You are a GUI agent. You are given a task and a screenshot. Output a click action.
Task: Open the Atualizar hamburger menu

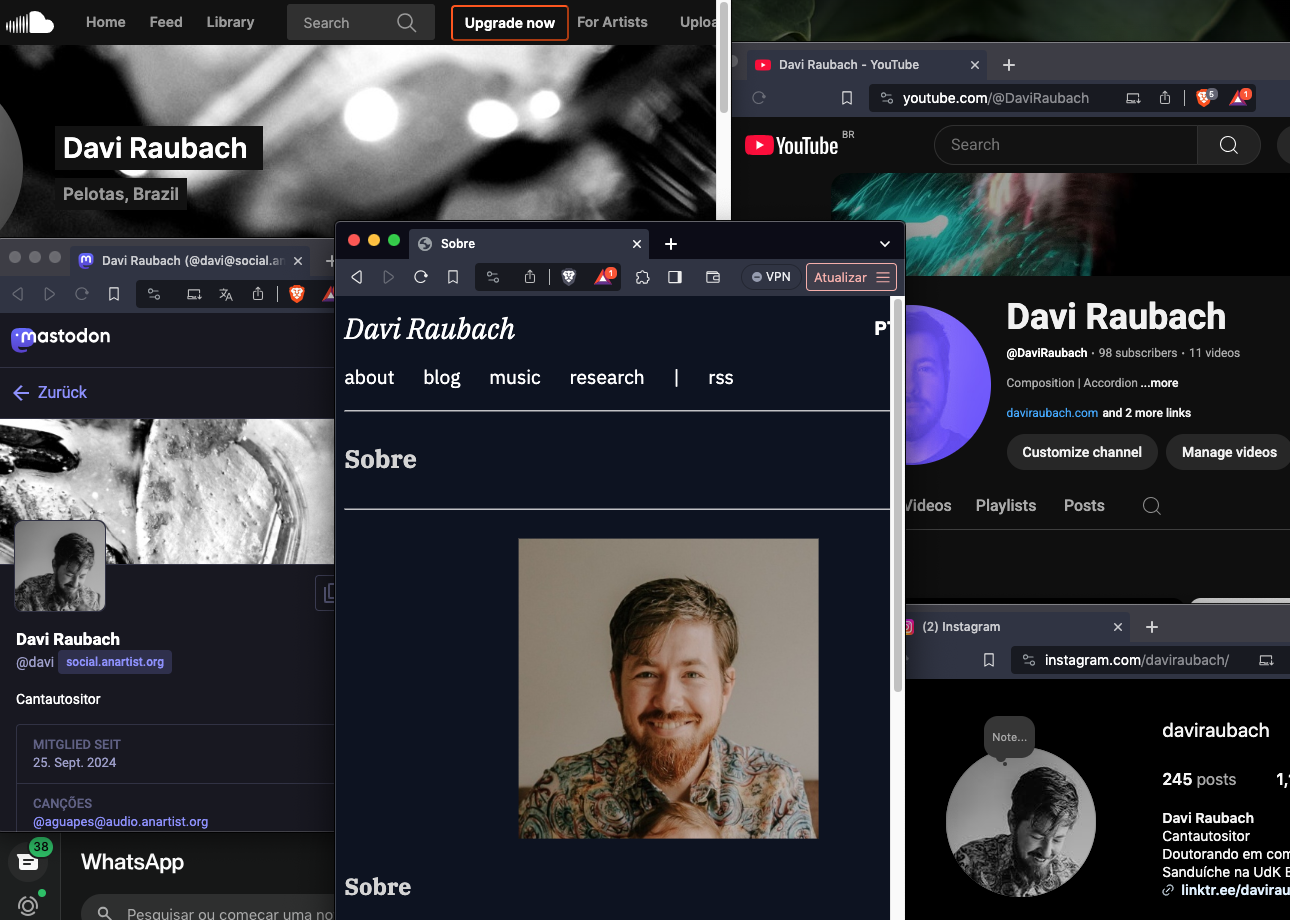(883, 277)
